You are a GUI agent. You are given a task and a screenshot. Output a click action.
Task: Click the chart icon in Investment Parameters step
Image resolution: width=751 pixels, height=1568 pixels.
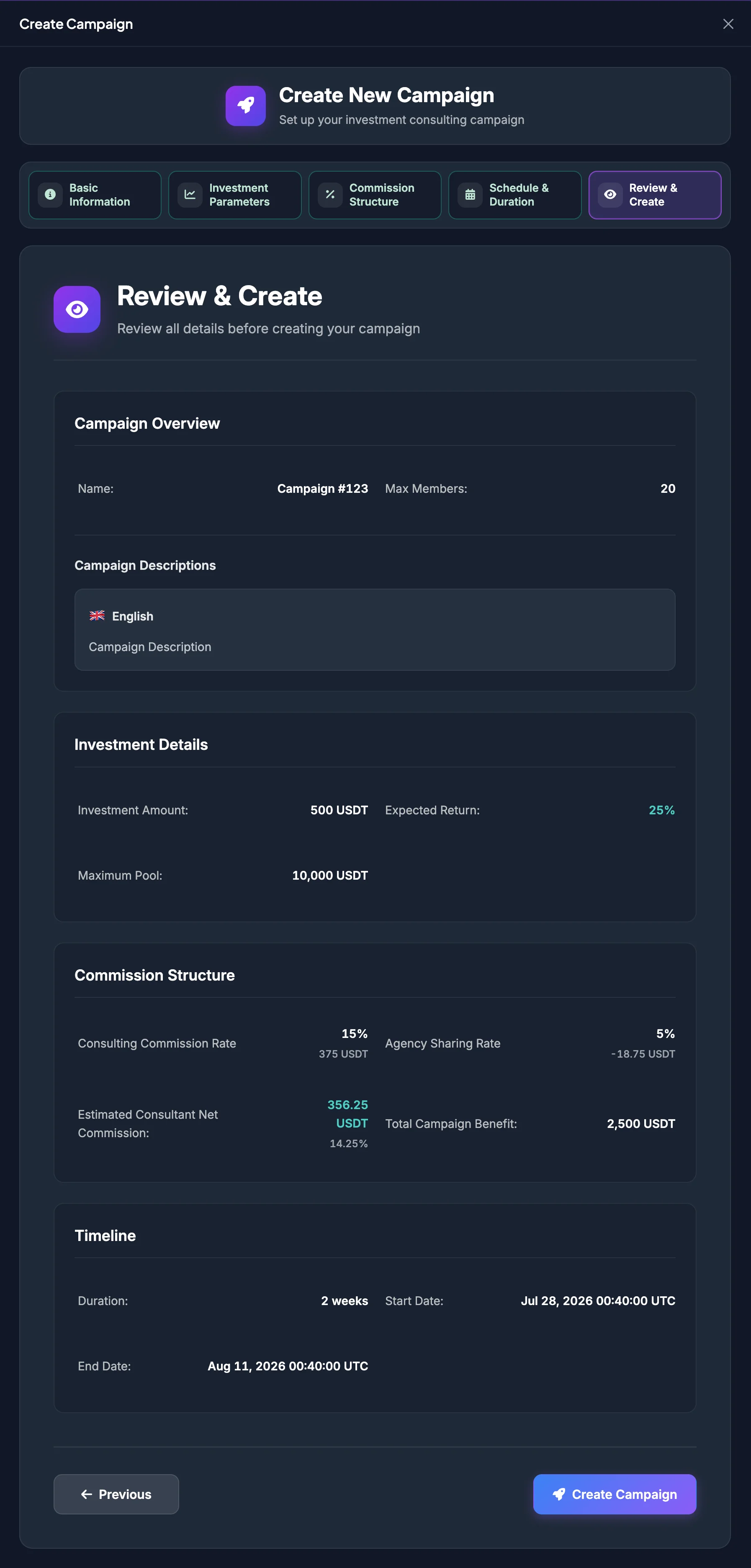pos(190,195)
